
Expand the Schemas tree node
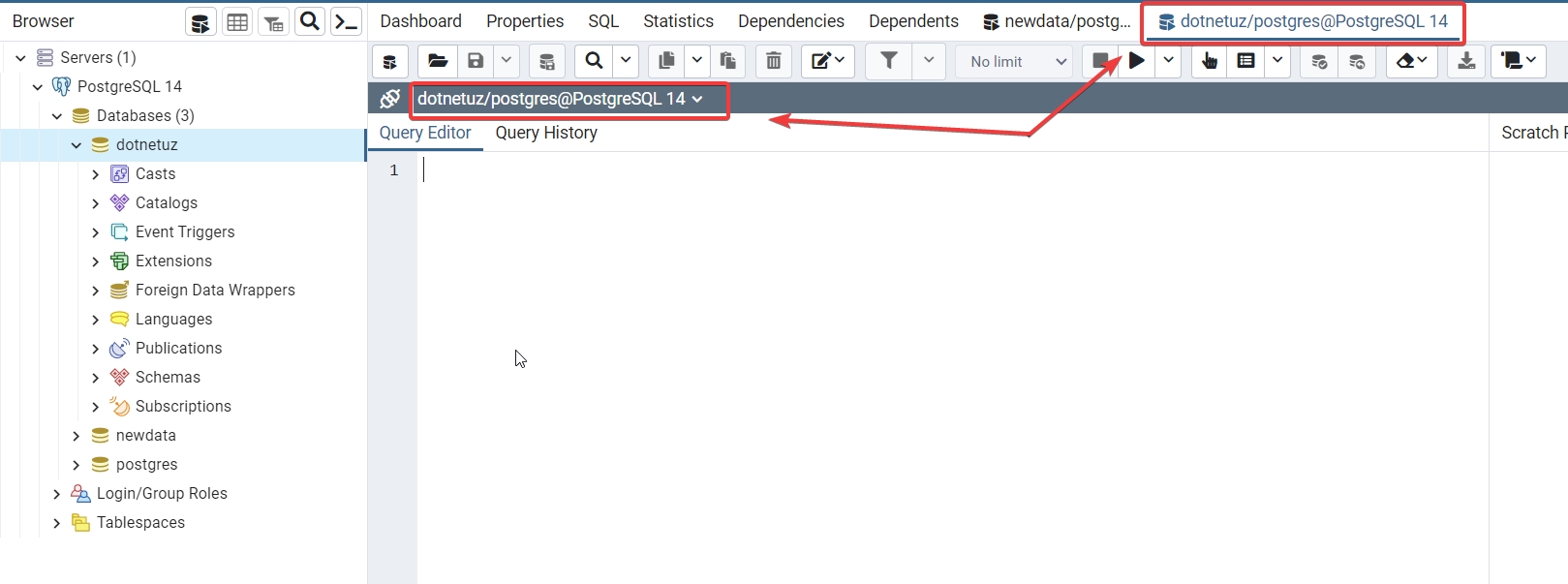tap(95, 378)
